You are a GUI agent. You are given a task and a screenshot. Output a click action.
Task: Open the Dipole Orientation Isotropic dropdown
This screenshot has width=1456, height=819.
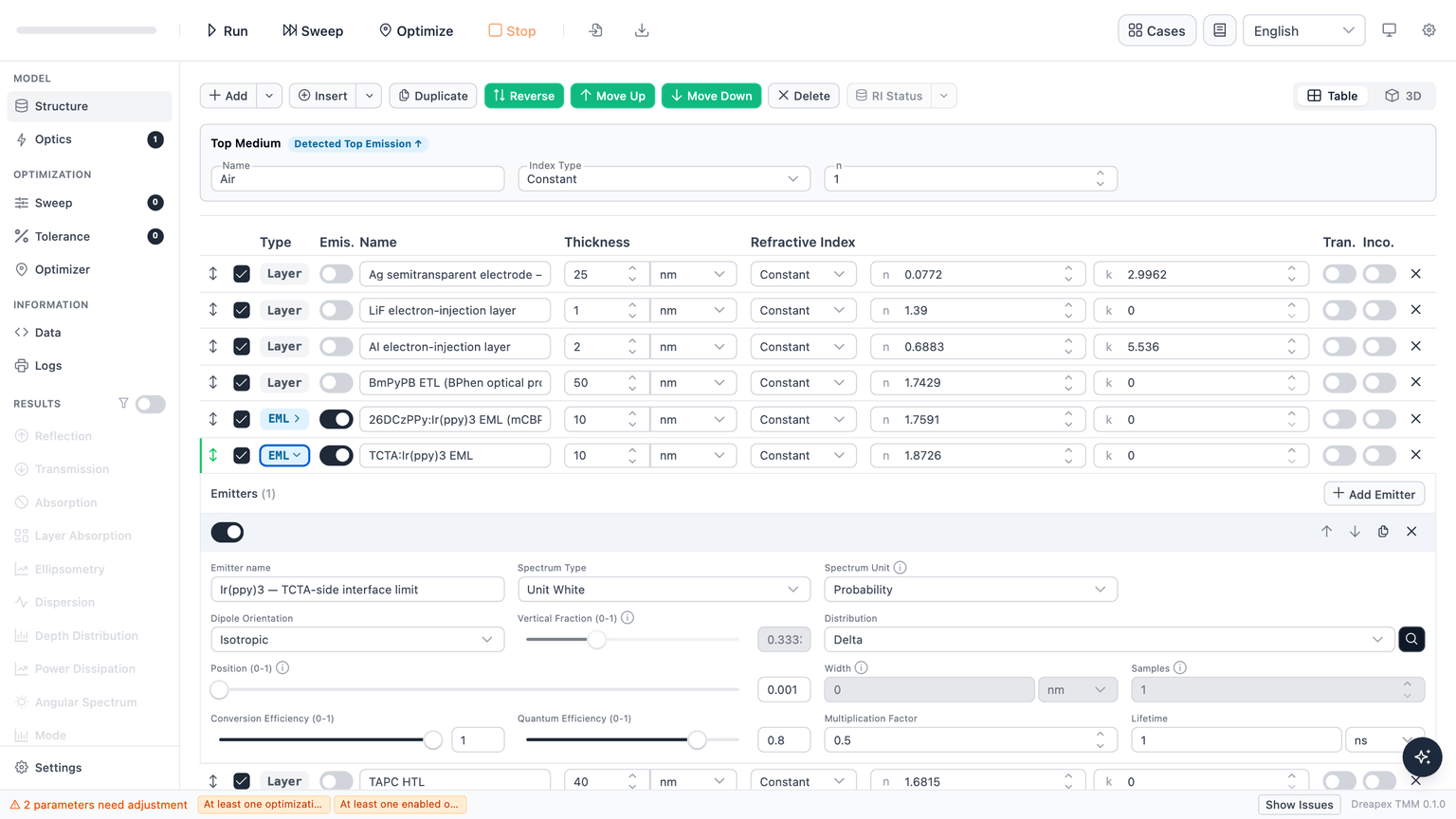pos(357,640)
